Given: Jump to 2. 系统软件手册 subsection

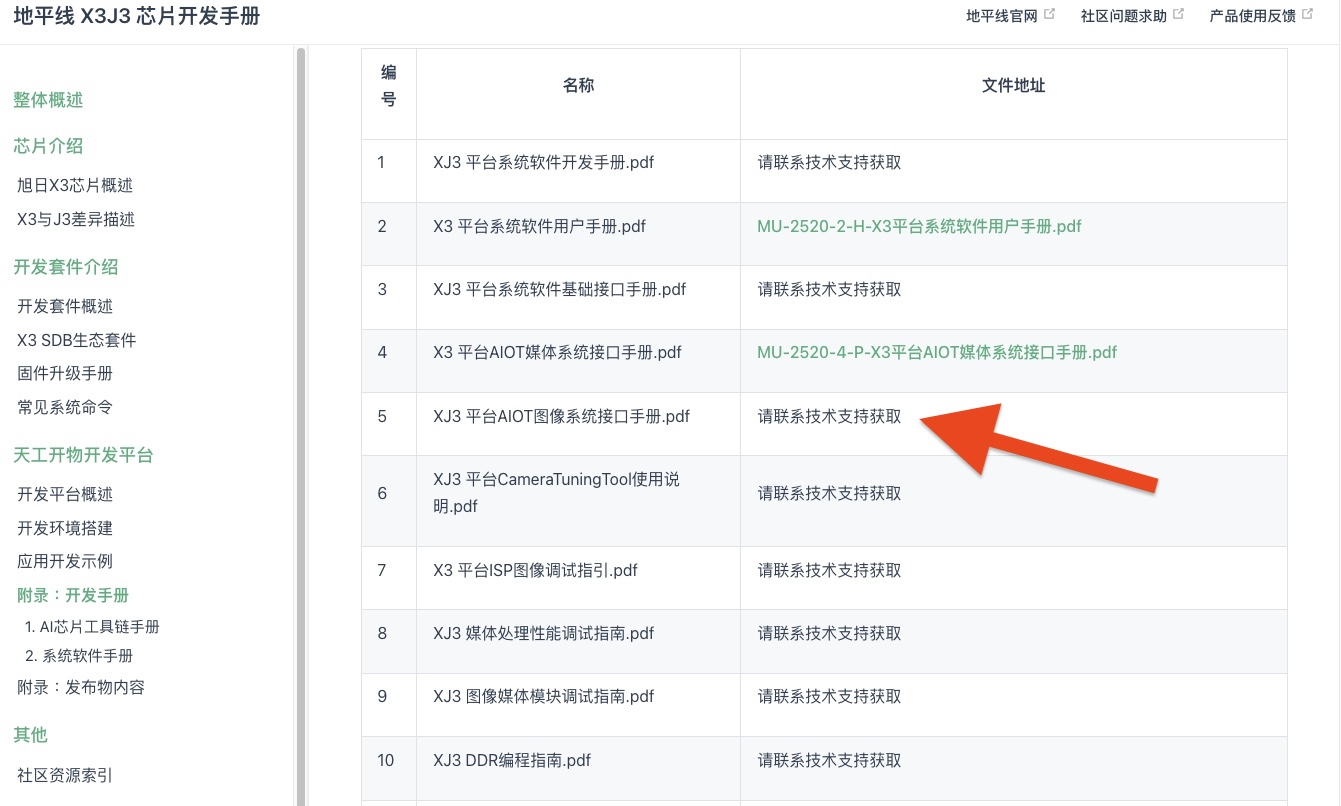Looking at the screenshot, I should click(79, 656).
